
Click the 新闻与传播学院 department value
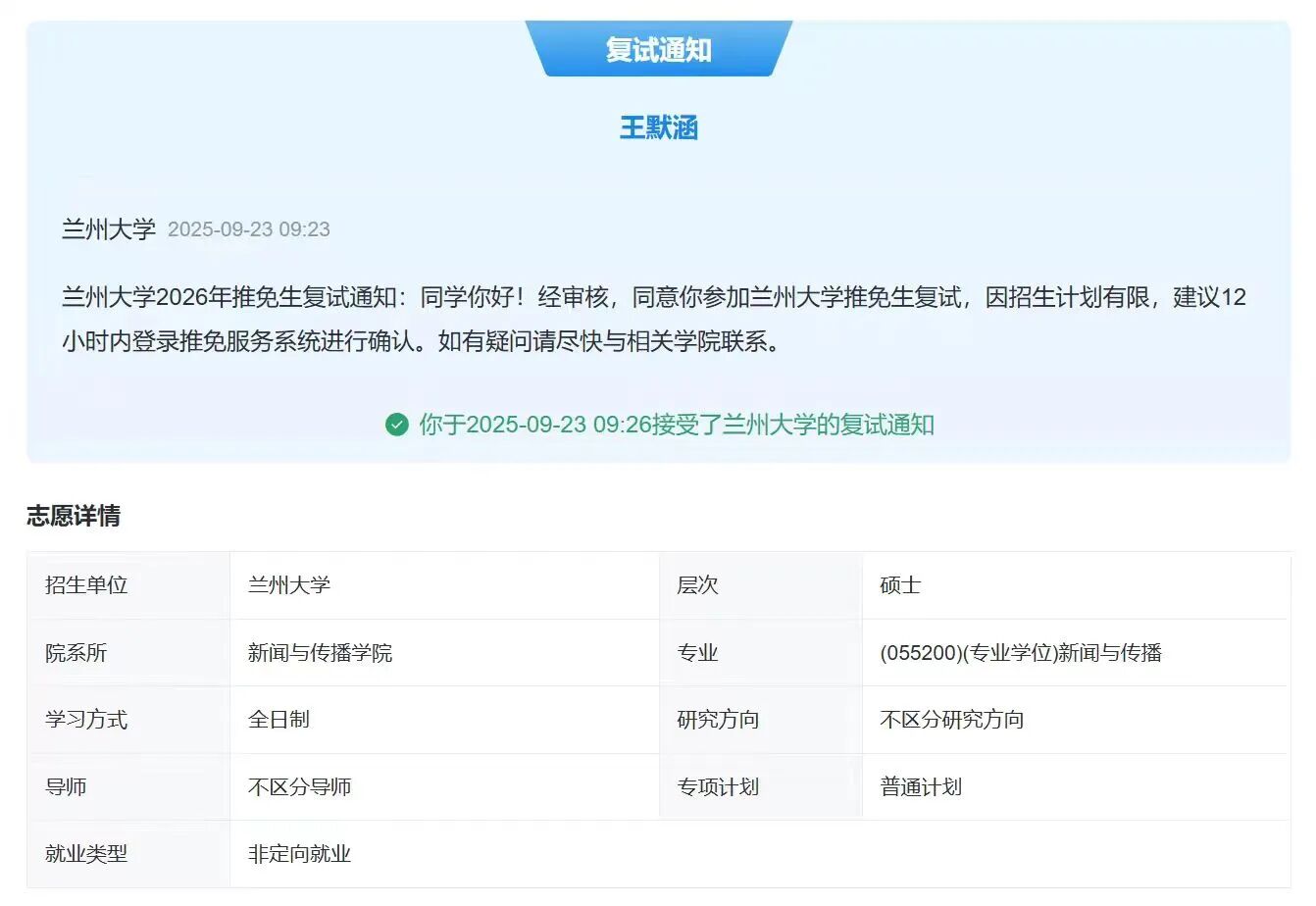pos(320,653)
